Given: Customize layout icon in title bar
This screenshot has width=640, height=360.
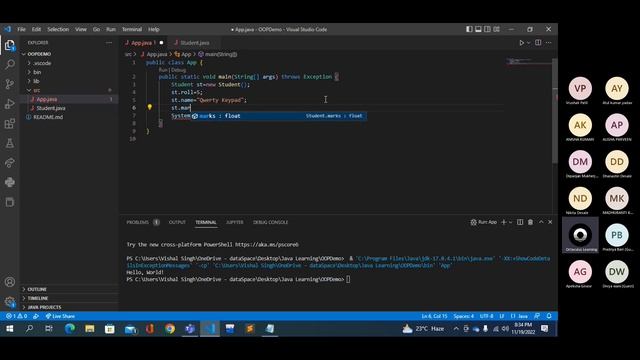Looking at the screenshot, I should tap(496, 29).
